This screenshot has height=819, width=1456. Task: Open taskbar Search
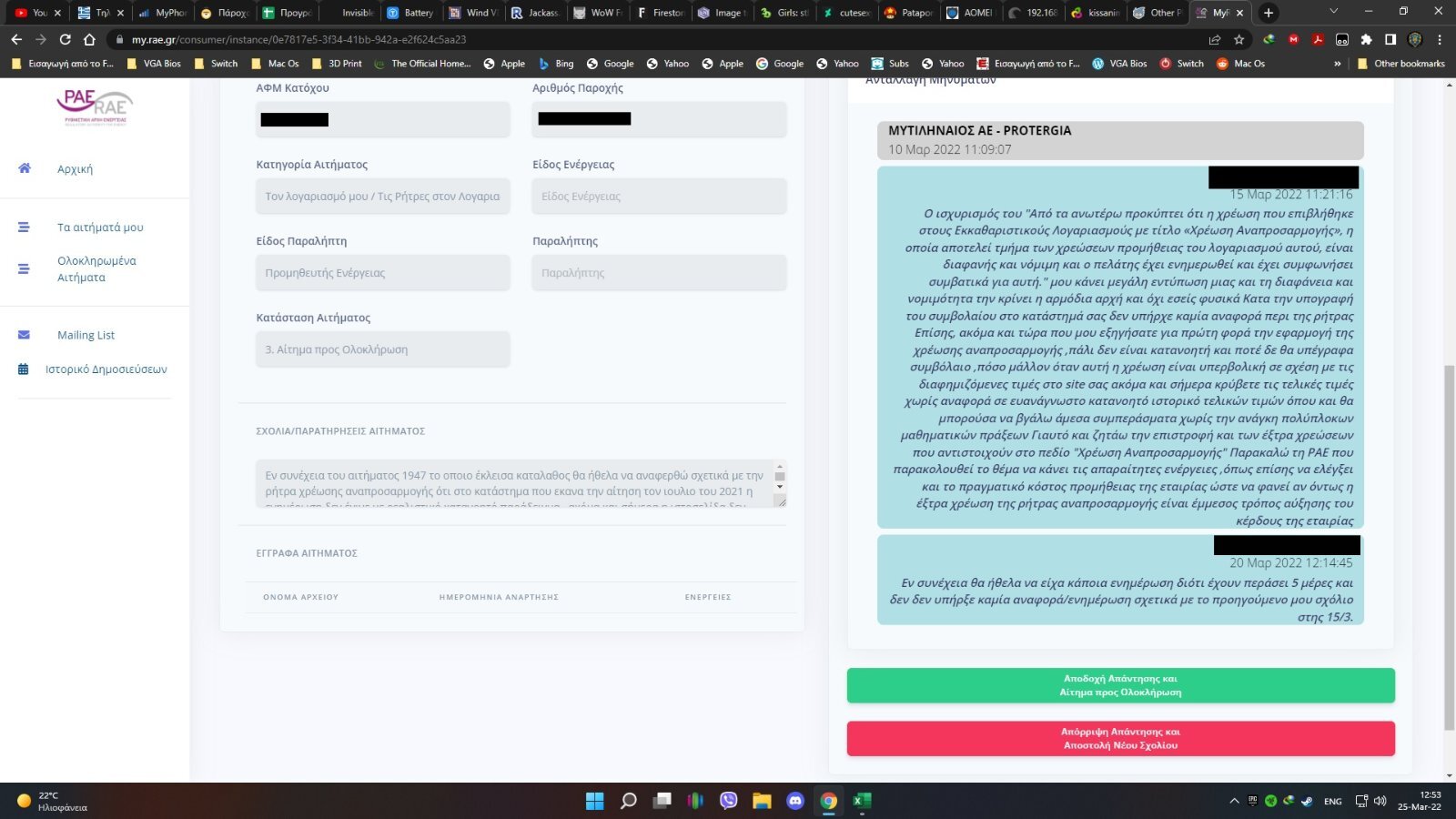pyautogui.click(x=628, y=801)
